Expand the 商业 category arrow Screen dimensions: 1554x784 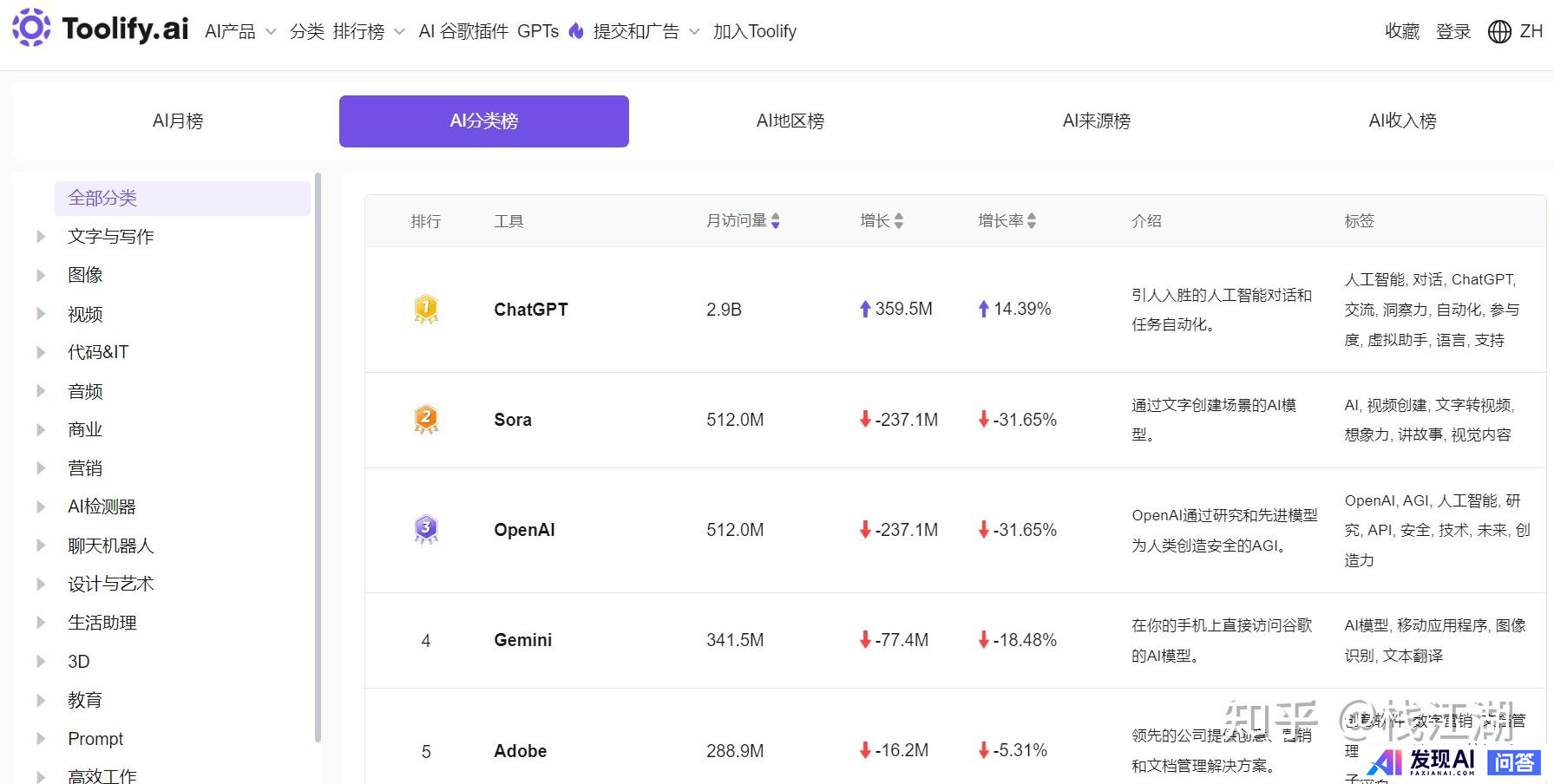(x=40, y=429)
